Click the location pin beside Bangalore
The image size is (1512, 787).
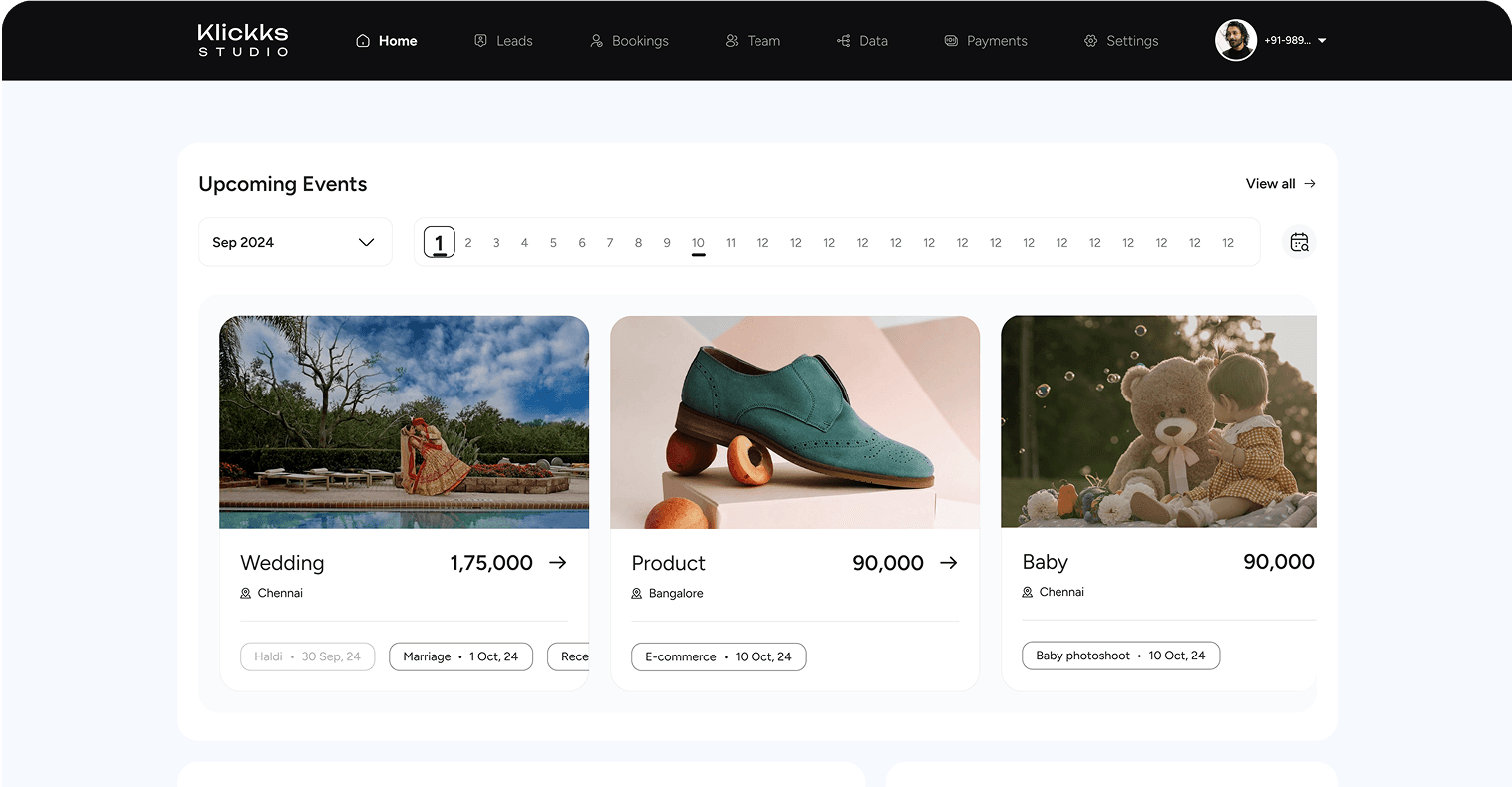click(637, 594)
